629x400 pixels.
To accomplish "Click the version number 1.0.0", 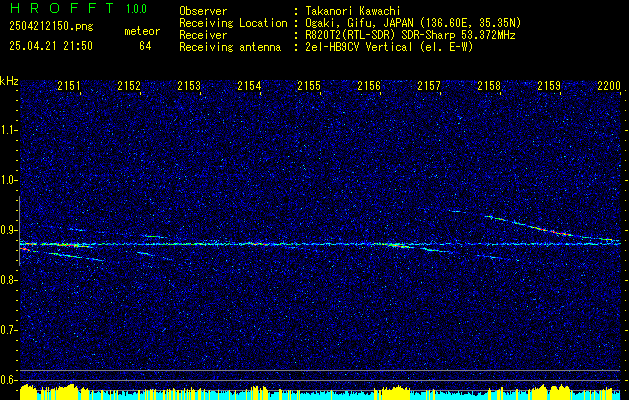I will [x=136, y=9].
